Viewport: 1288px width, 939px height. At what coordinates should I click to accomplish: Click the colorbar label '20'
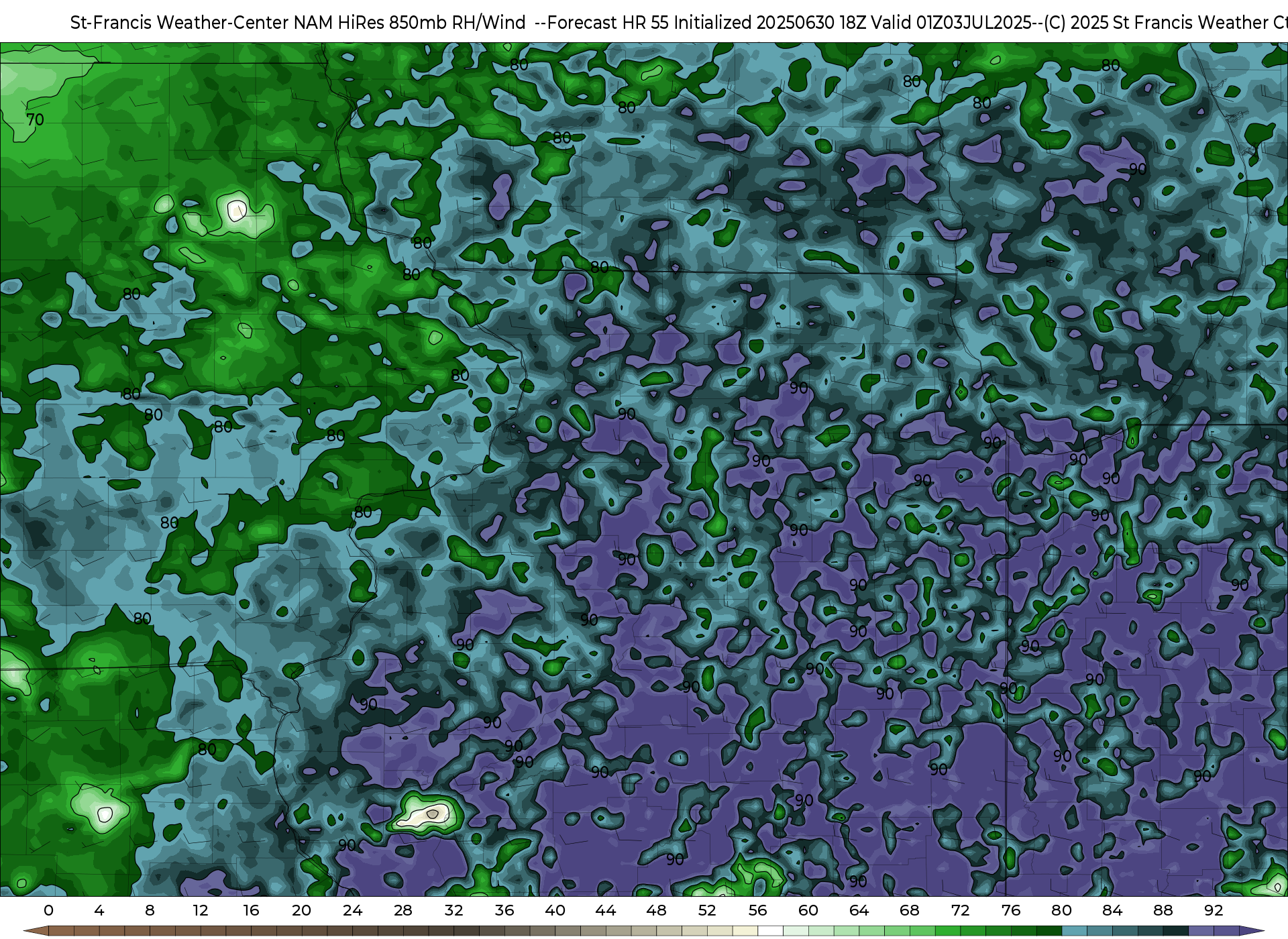302,910
